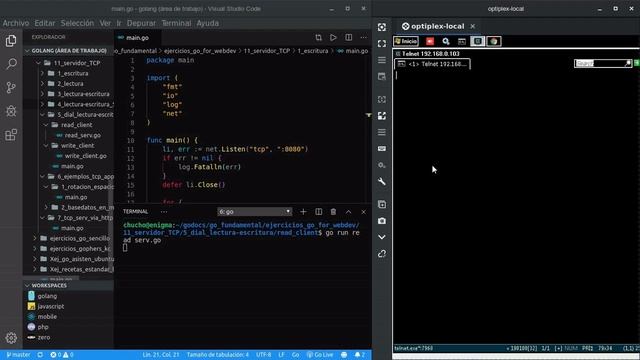The image size is (640, 360).
Task: Add a new terminal with plus icon
Action: point(303,211)
